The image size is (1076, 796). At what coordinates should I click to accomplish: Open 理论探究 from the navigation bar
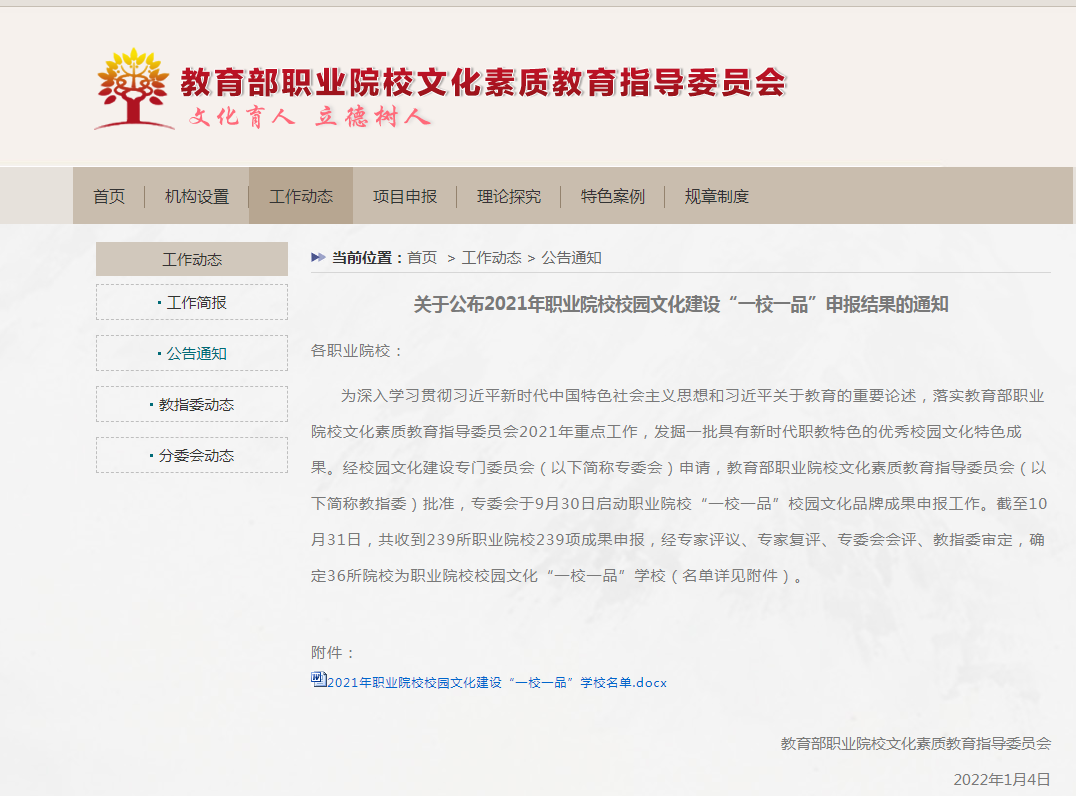(509, 196)
